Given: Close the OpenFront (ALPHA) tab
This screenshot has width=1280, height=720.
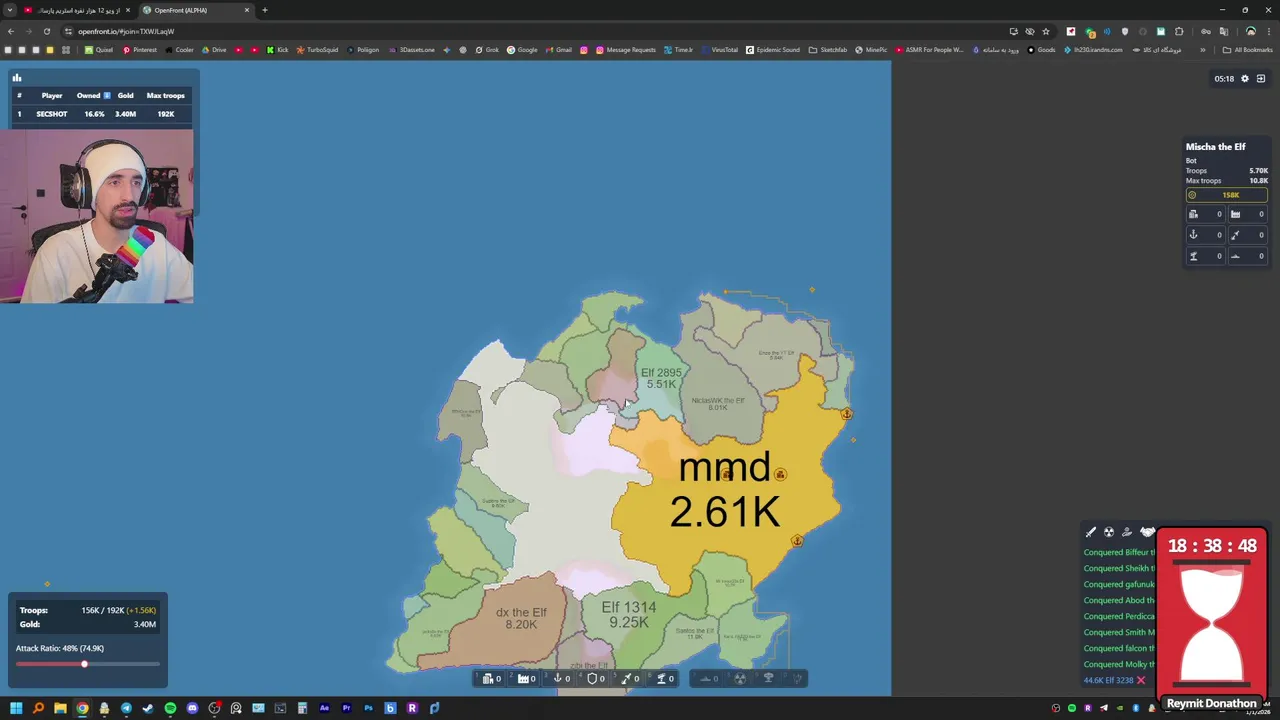Looking at the screenshot, I should pyautogui.click(x=246, y=10).
